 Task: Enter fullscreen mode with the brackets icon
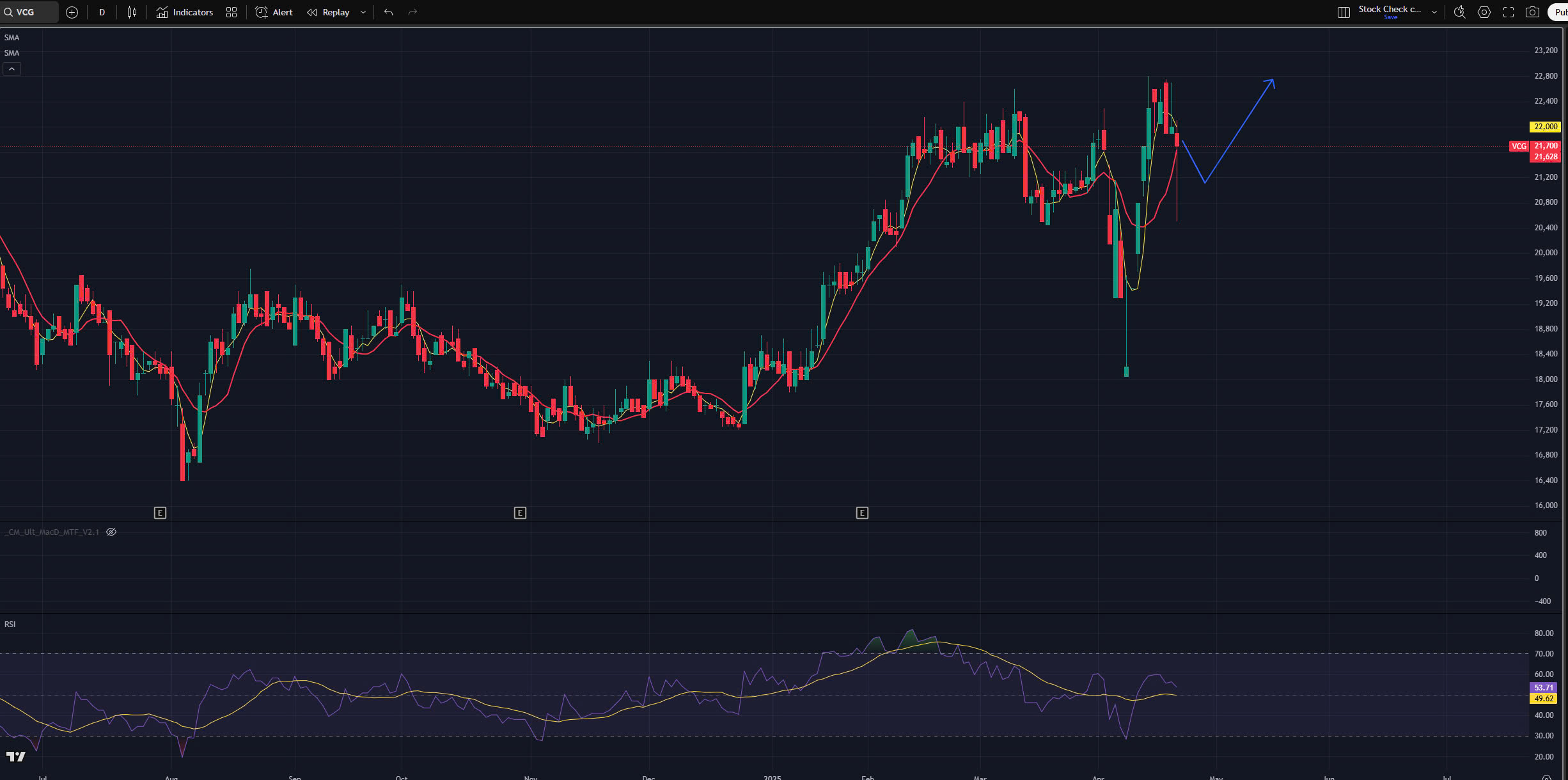pos(1509,12)
